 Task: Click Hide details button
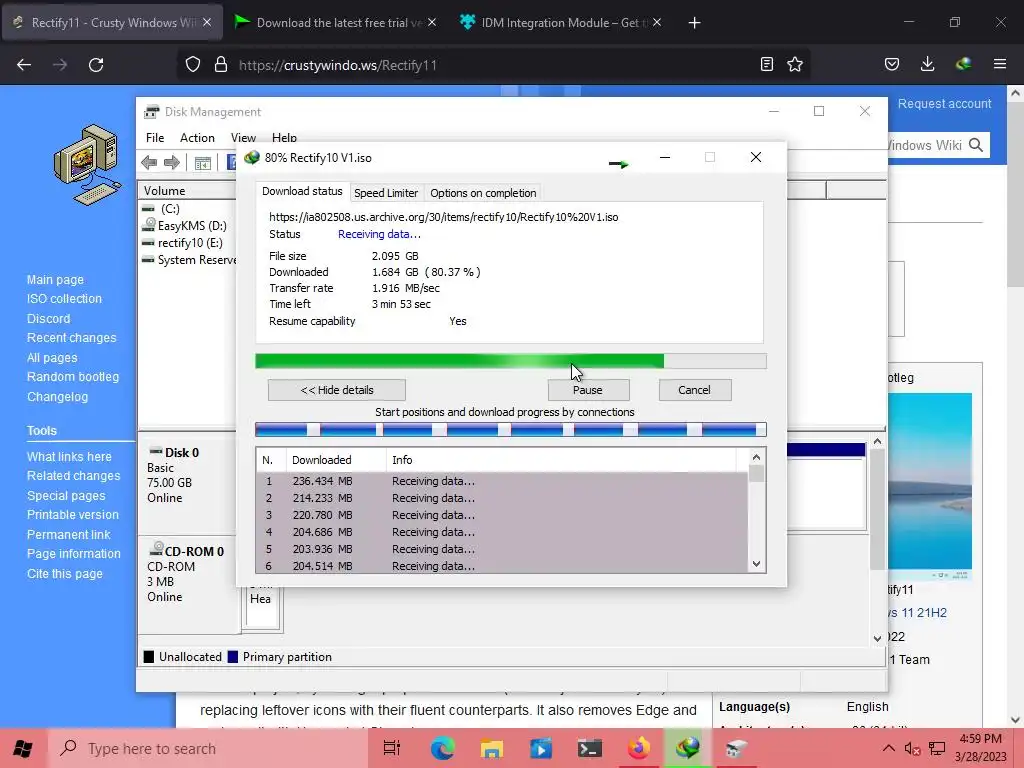337,390
